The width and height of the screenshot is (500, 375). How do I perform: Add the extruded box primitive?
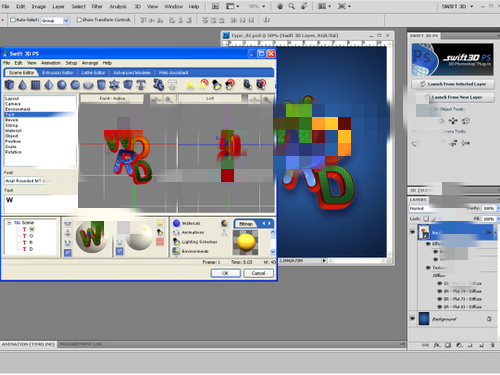click(128, 85)
